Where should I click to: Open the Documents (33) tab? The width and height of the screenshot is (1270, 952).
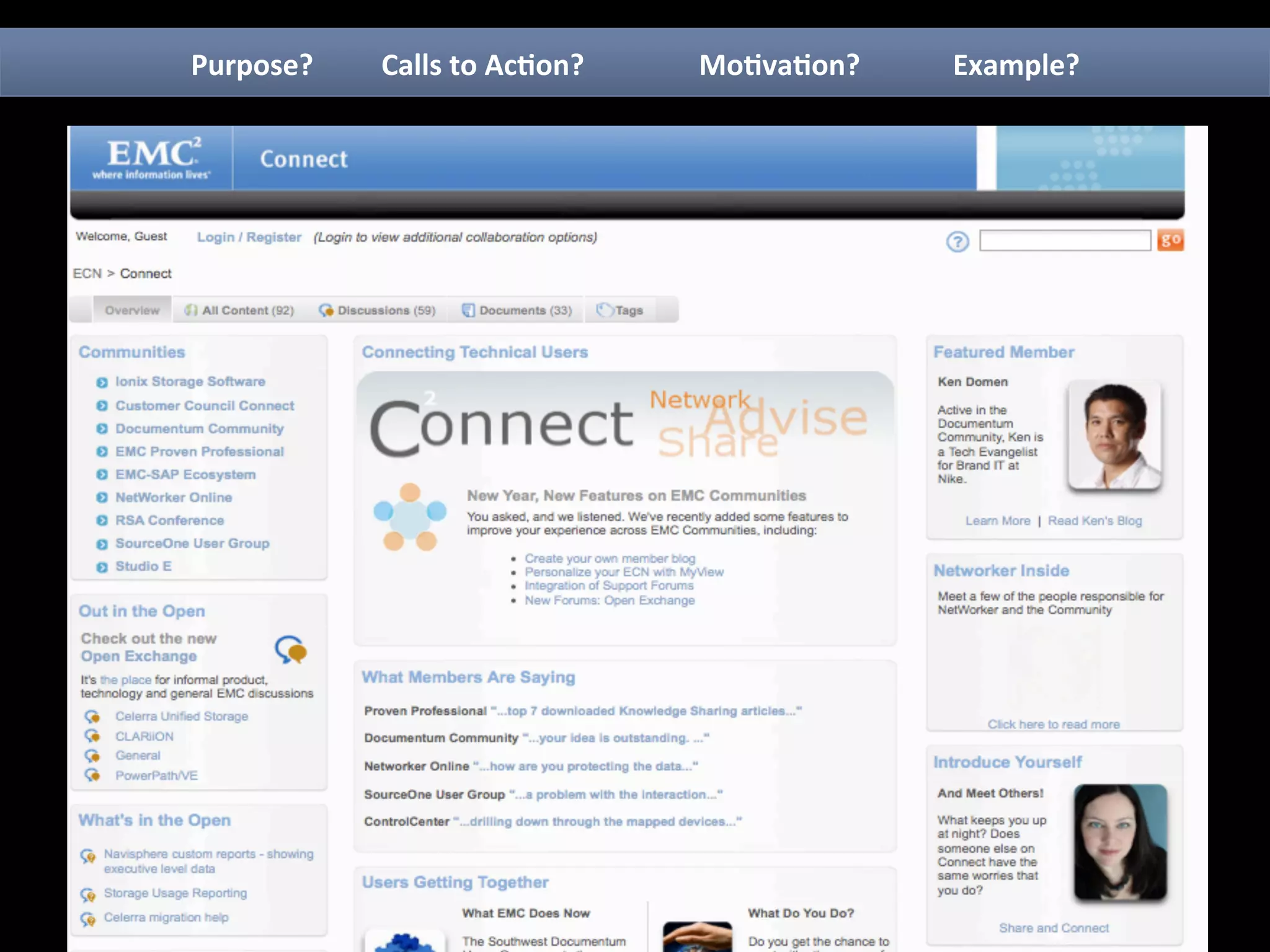point(517,311)
